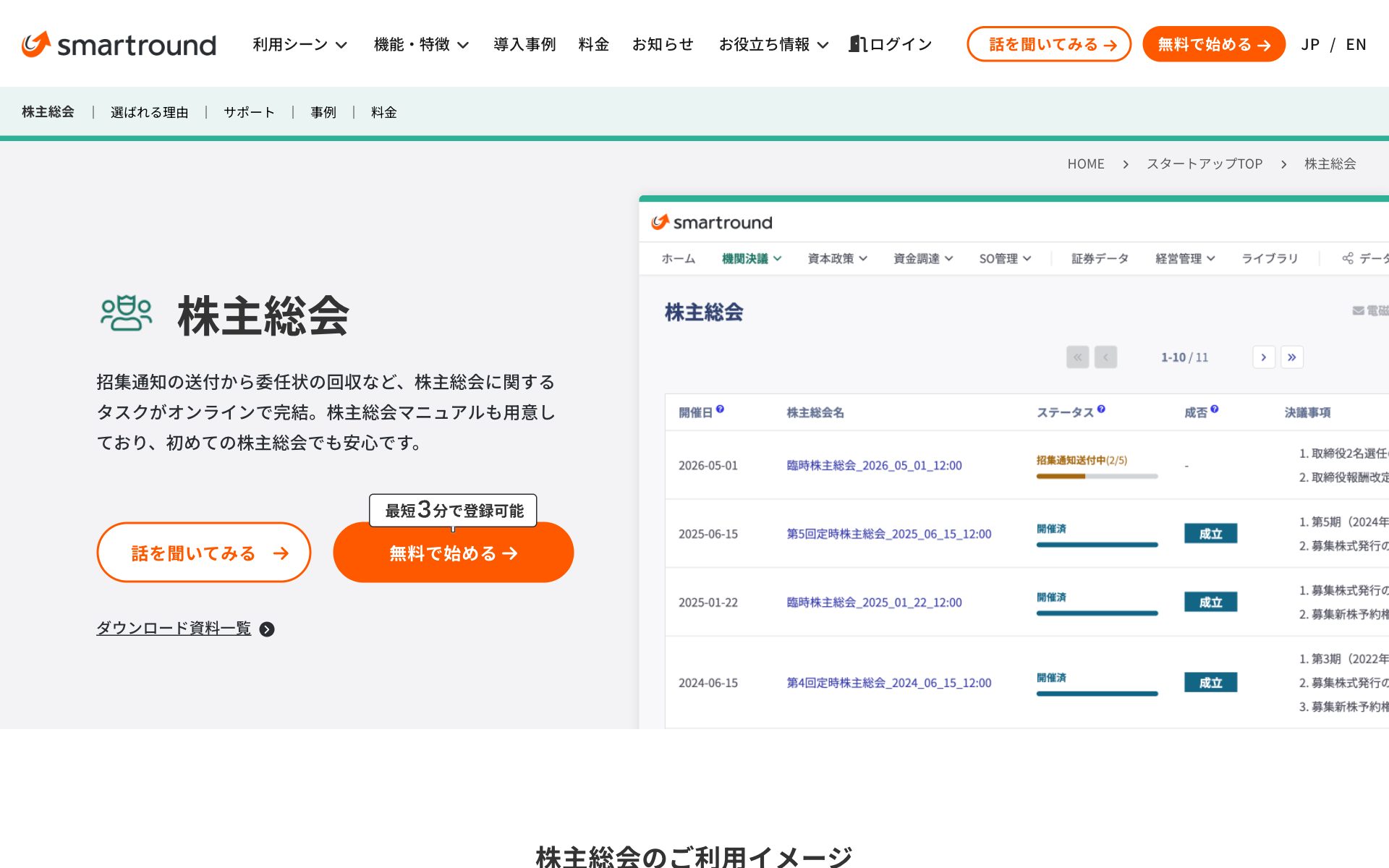Click 決議事項 column header
This screenshot has width=1389, height=868.
pyautogui.click(x=1308, y=413)
